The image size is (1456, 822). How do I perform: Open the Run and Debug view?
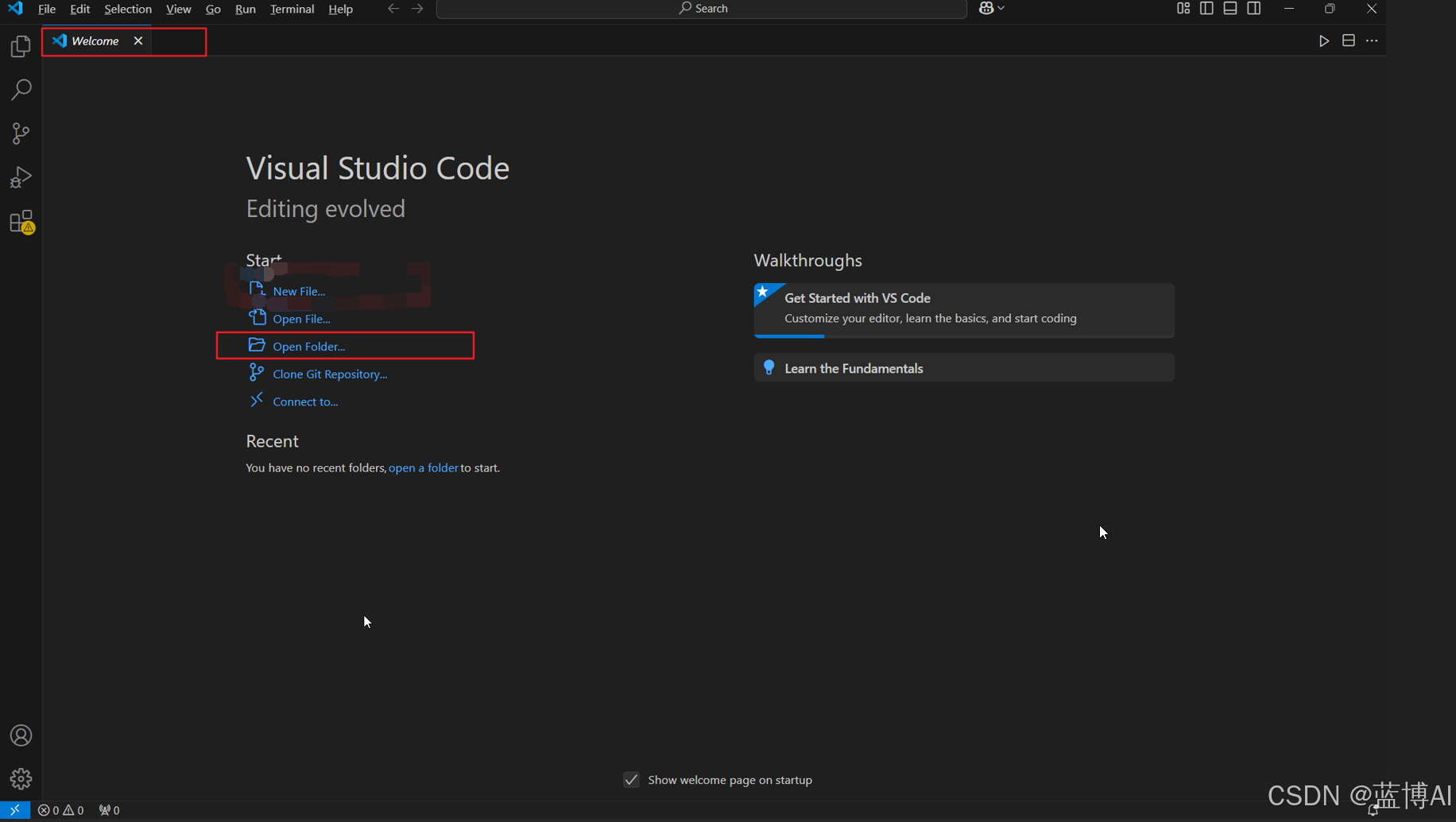coord(21,177)
